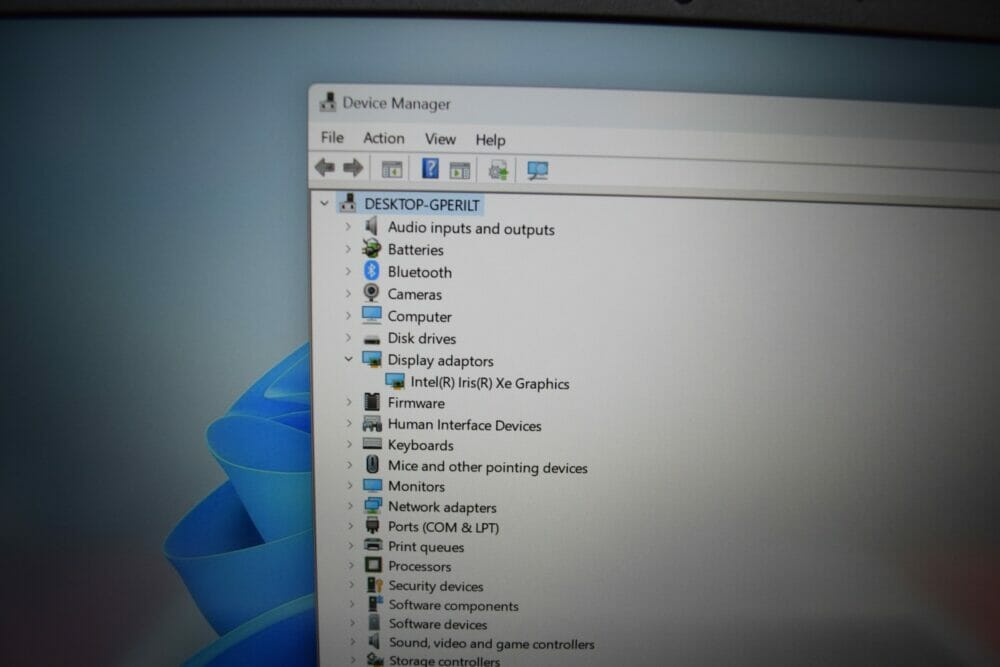Select Print queues label
1000x667 pixels.
pyautogui.click(x=426, y=546)
